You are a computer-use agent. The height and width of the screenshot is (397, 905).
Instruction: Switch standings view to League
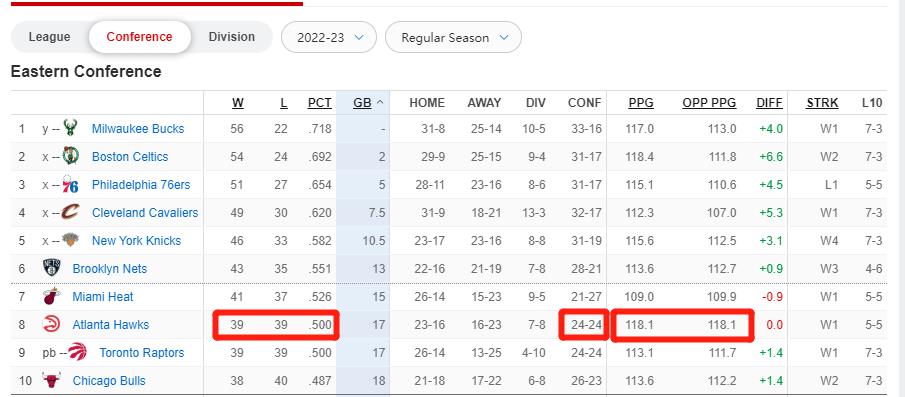coord(50,37)
